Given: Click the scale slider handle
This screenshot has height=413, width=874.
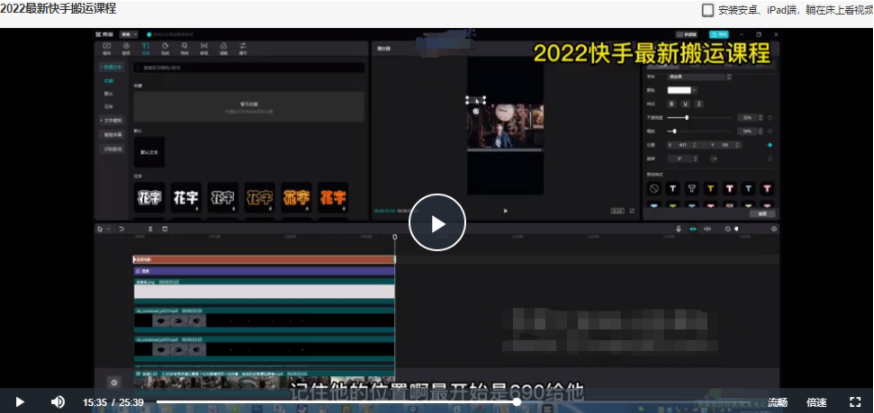Looking at the screenshot, I should pyautogui.click(x=674, y=132).
